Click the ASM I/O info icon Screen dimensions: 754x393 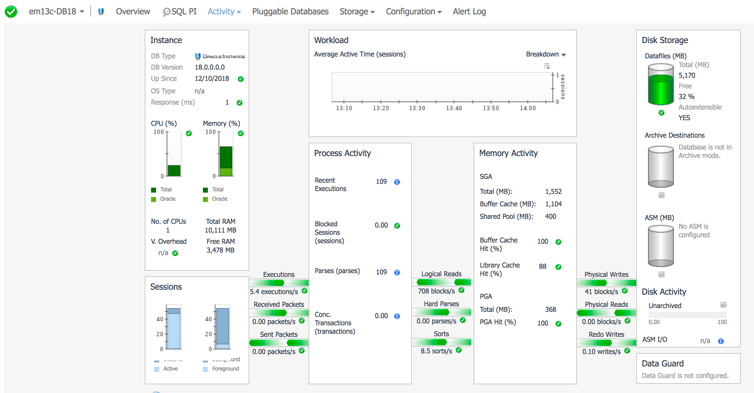coord(721,341)
